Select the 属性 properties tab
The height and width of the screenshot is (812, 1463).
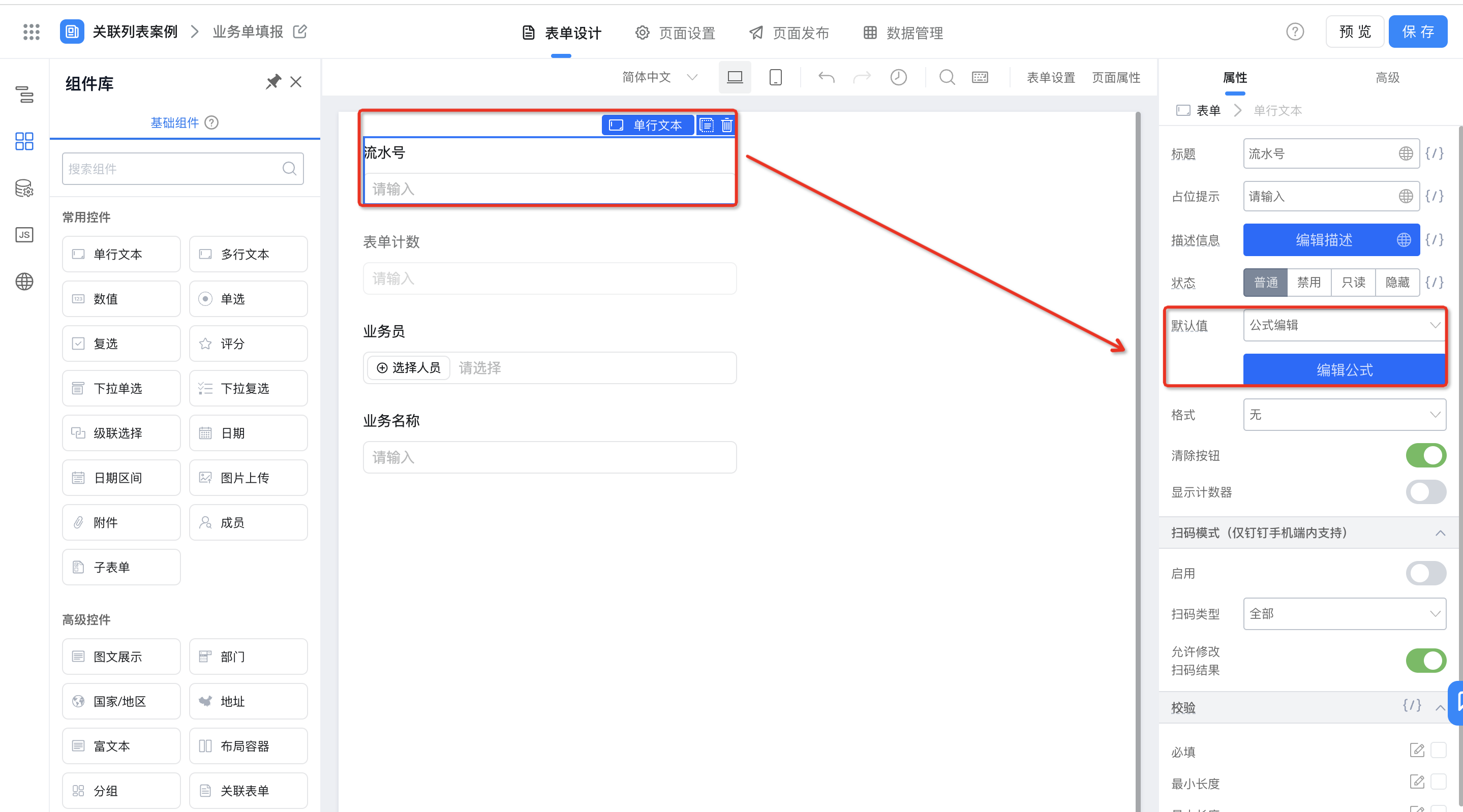pyautogui.click(x=1235, y=77)
